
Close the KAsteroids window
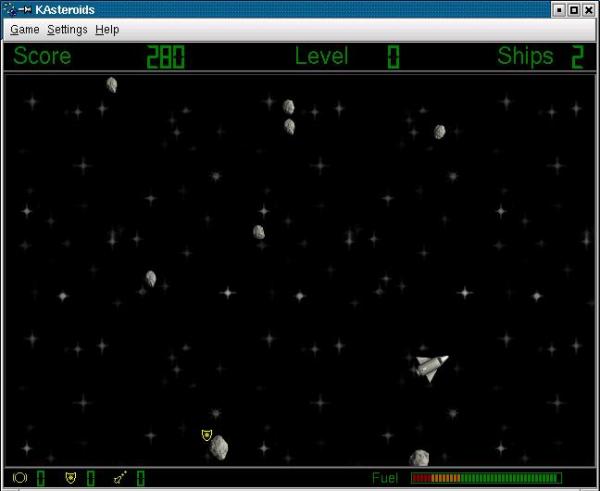click(589, 10)
